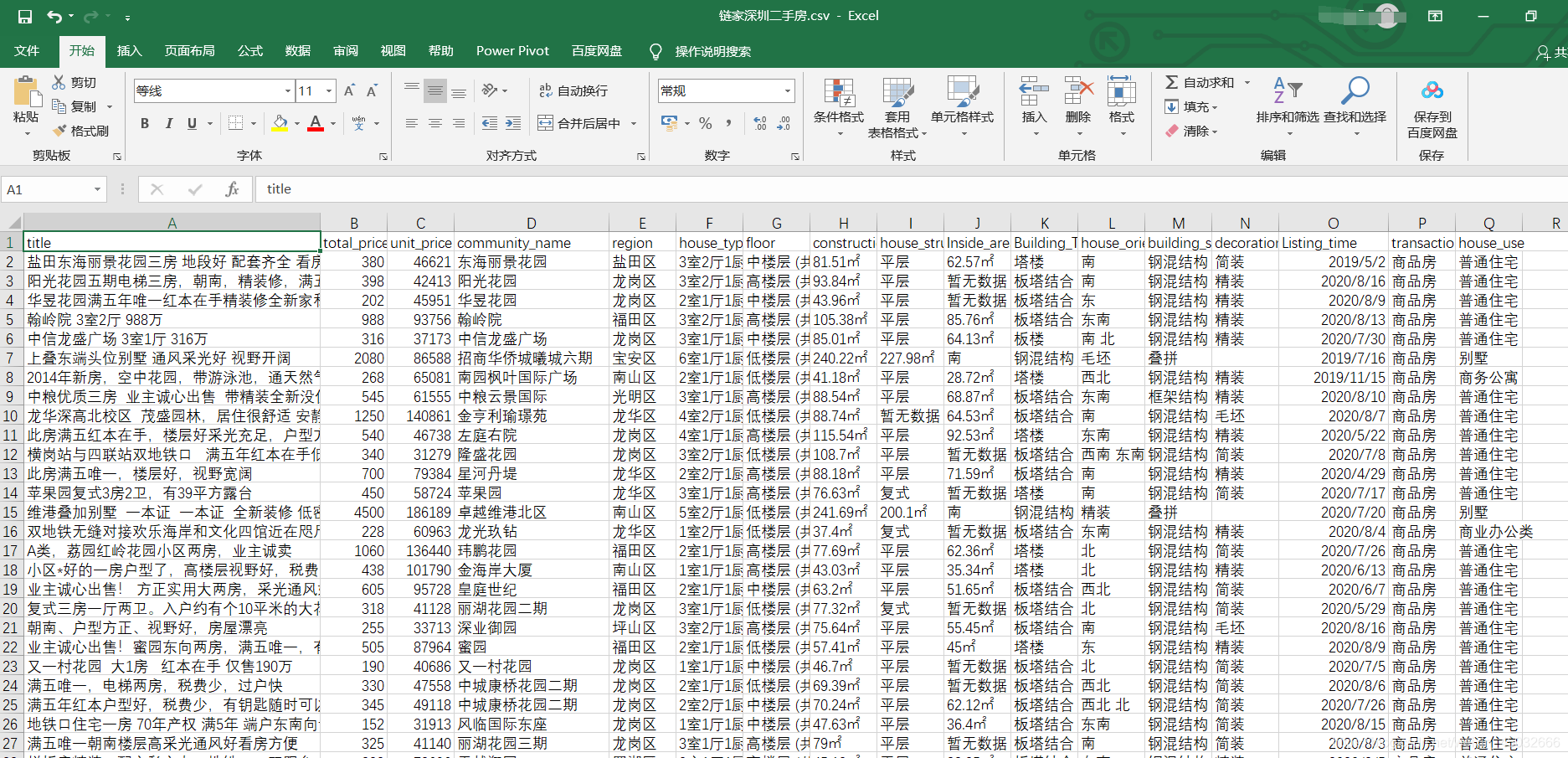The width and height of the screenshot is (1568, 758).
Task: Save to Baidu Netdisk (保存到百度网盘)
Action: [1432, 109]
